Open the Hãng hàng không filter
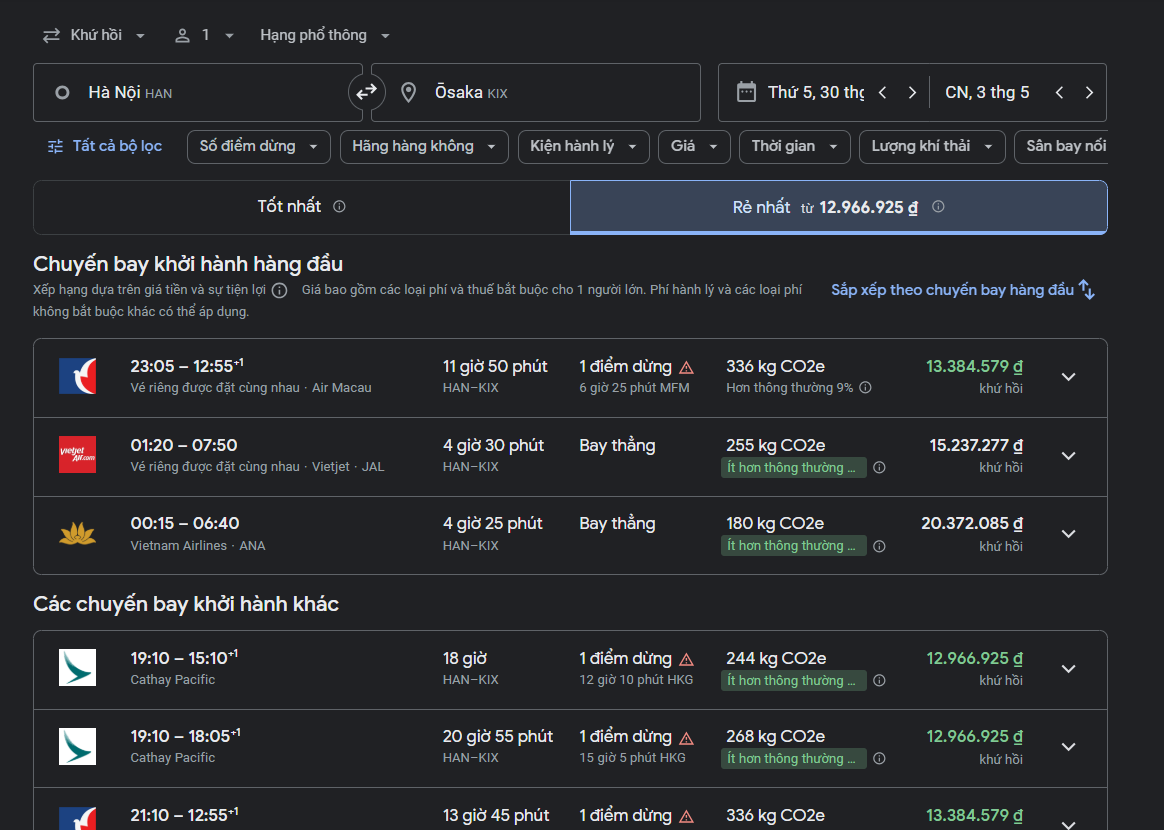Screen dimensions: 1164x830 click(424, 146)
